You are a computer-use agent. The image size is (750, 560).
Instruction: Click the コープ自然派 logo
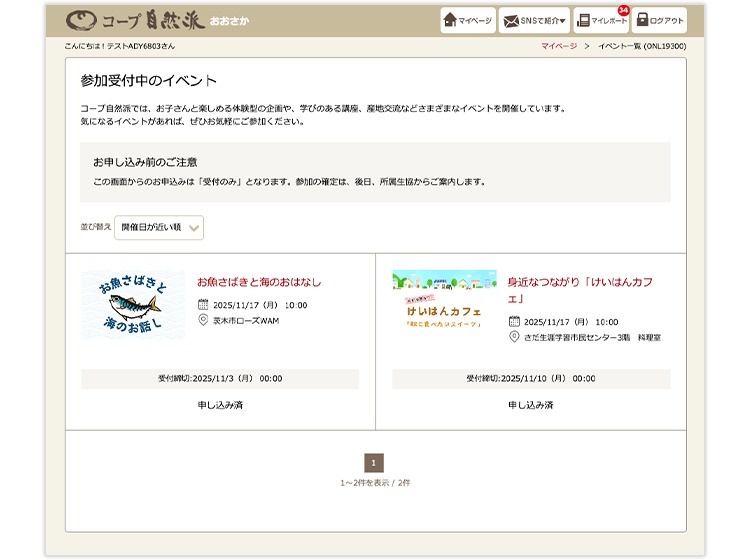pyautogui.click(x=157, y=21)
